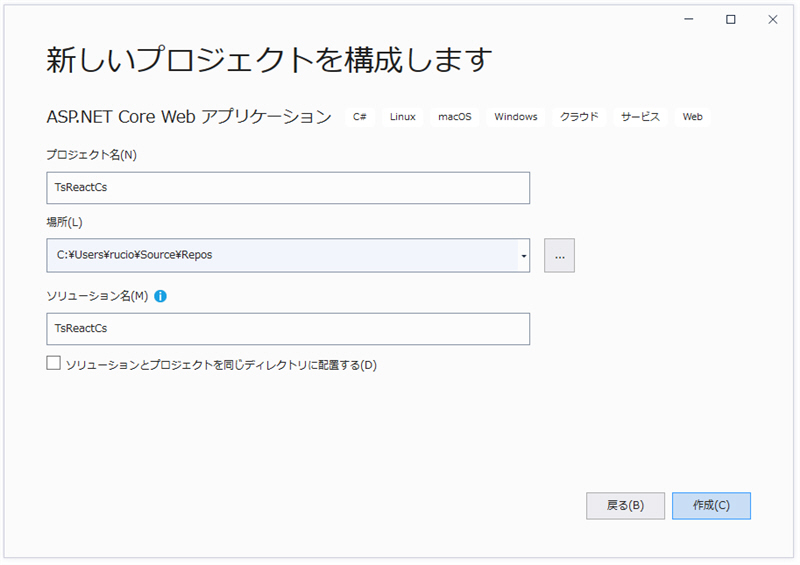Click the location path C:¥Users¥rucio¥Source¥Repos field
The height and width of the screenshot is (565, 800).
click(x=283, y=255)
